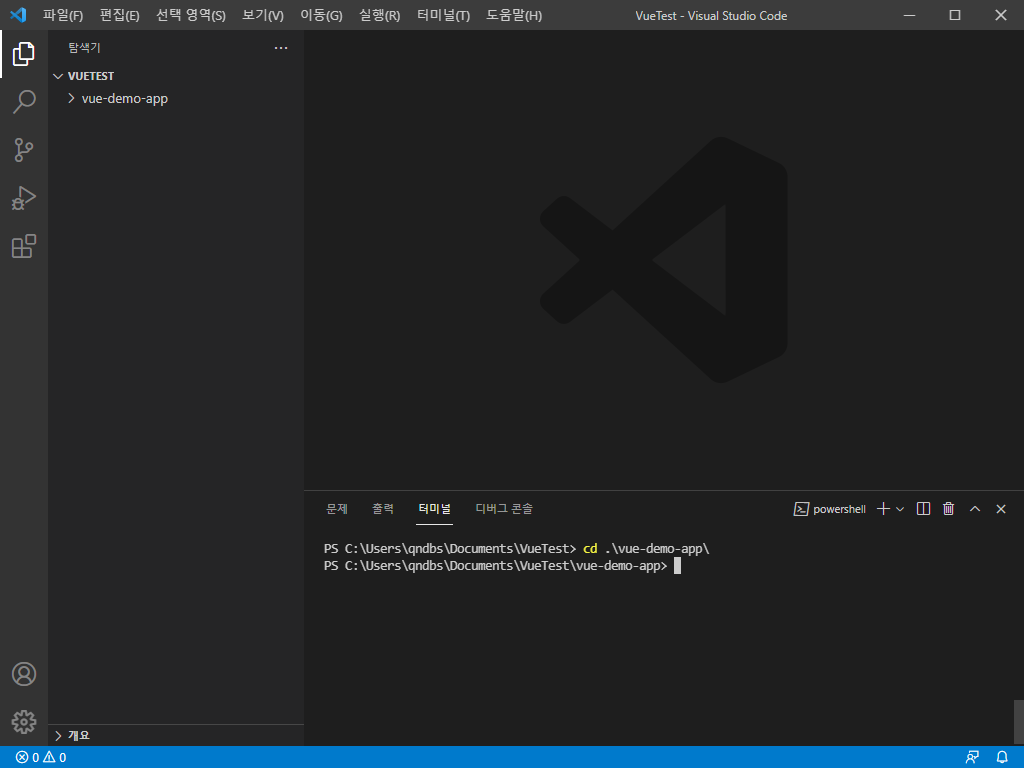Open feedback icon in status bar

(x=972, y=758)
